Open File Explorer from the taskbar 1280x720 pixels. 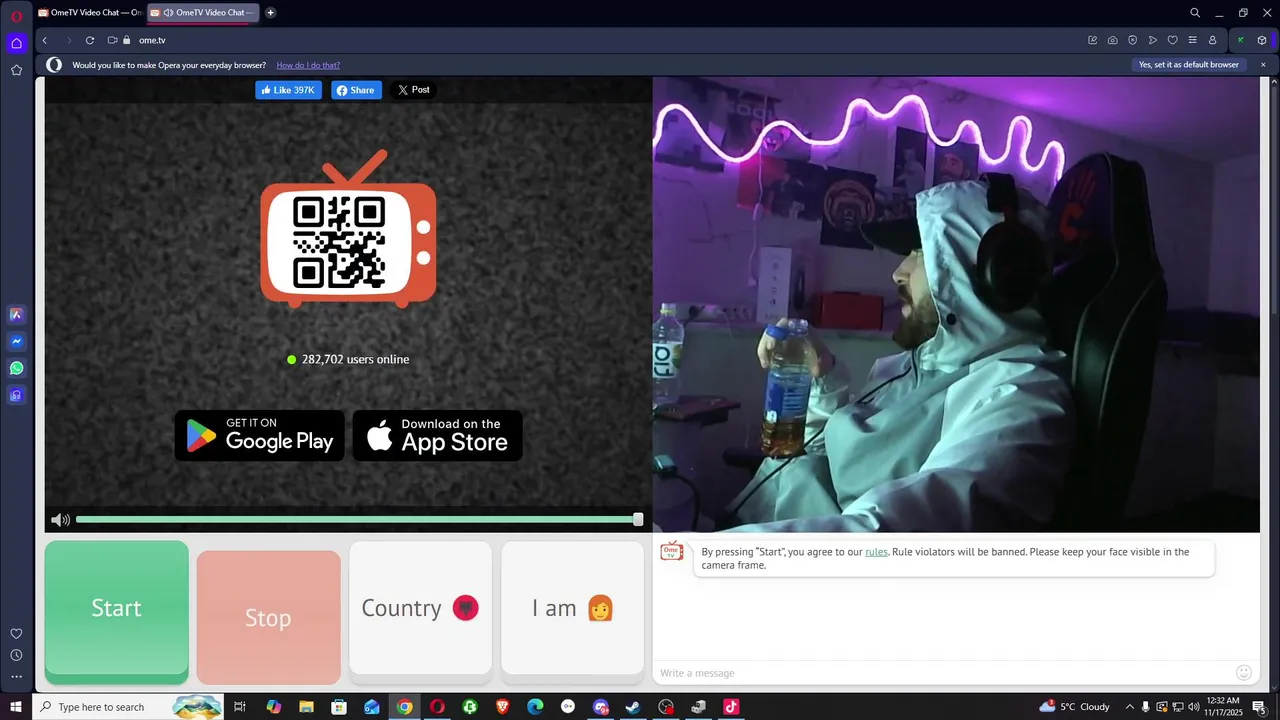tap(306, 707)
